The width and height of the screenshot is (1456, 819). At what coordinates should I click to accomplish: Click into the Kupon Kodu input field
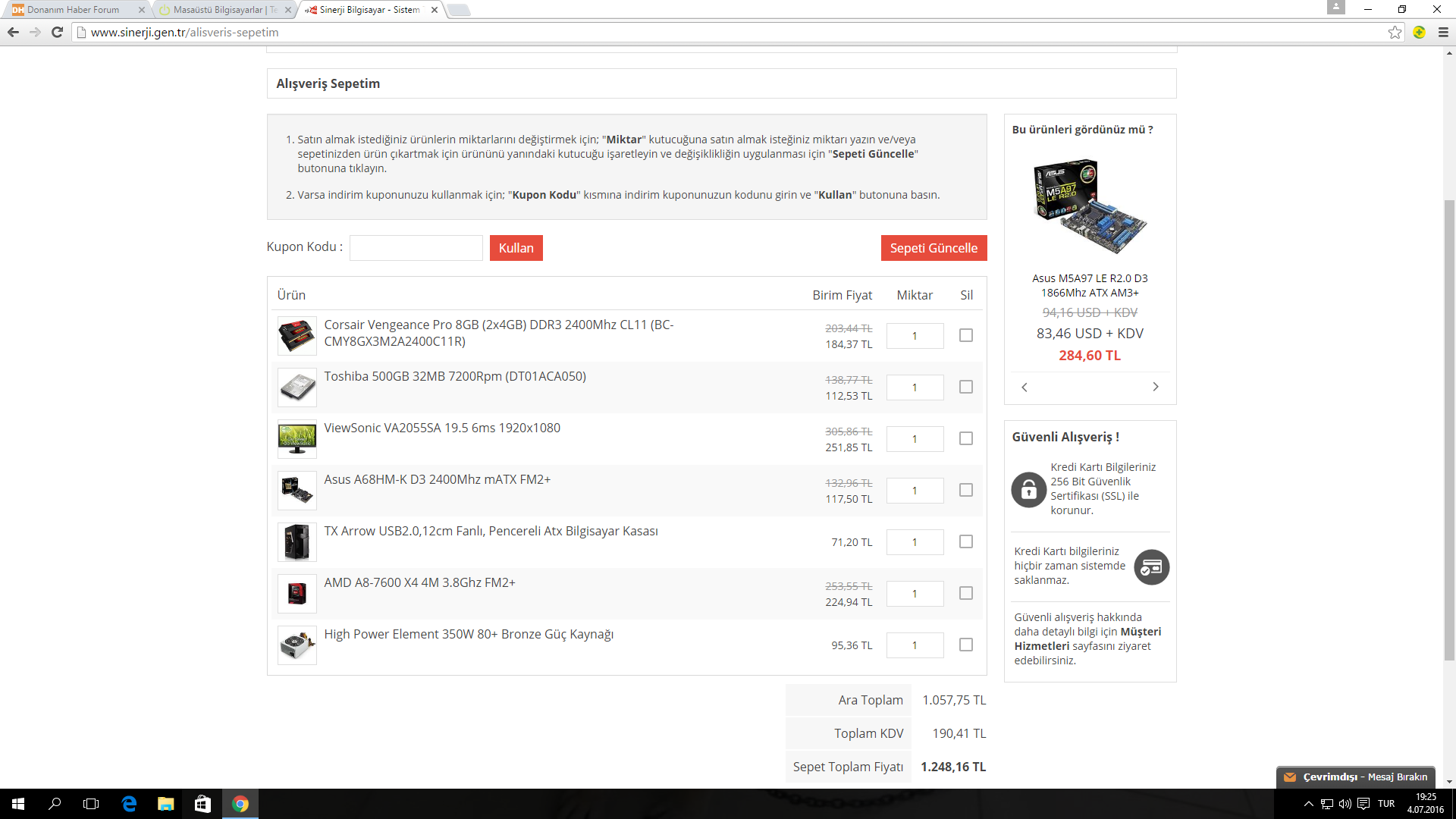pyautogui.click(x=416, y=248)
